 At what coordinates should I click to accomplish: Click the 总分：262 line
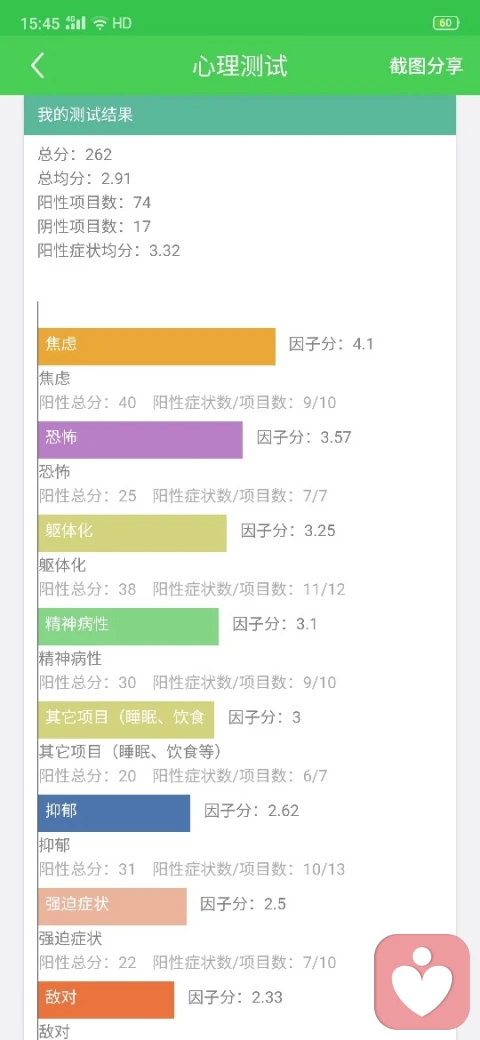point(75,155)
